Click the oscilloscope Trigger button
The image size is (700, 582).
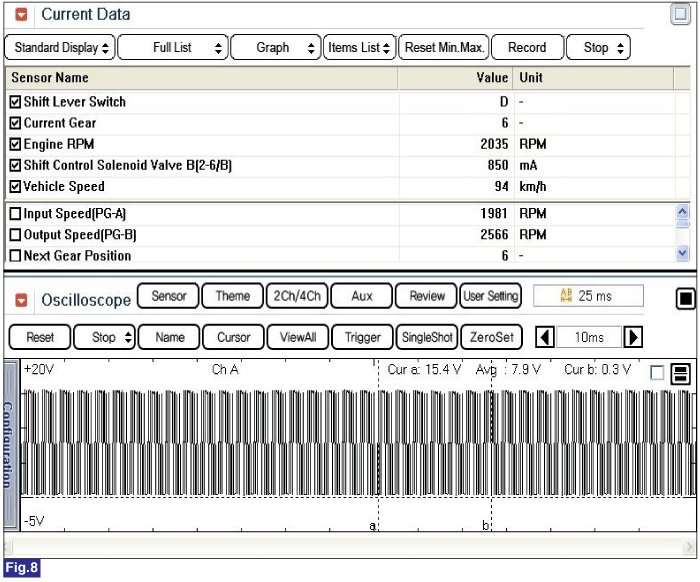(x=362, y=337)
